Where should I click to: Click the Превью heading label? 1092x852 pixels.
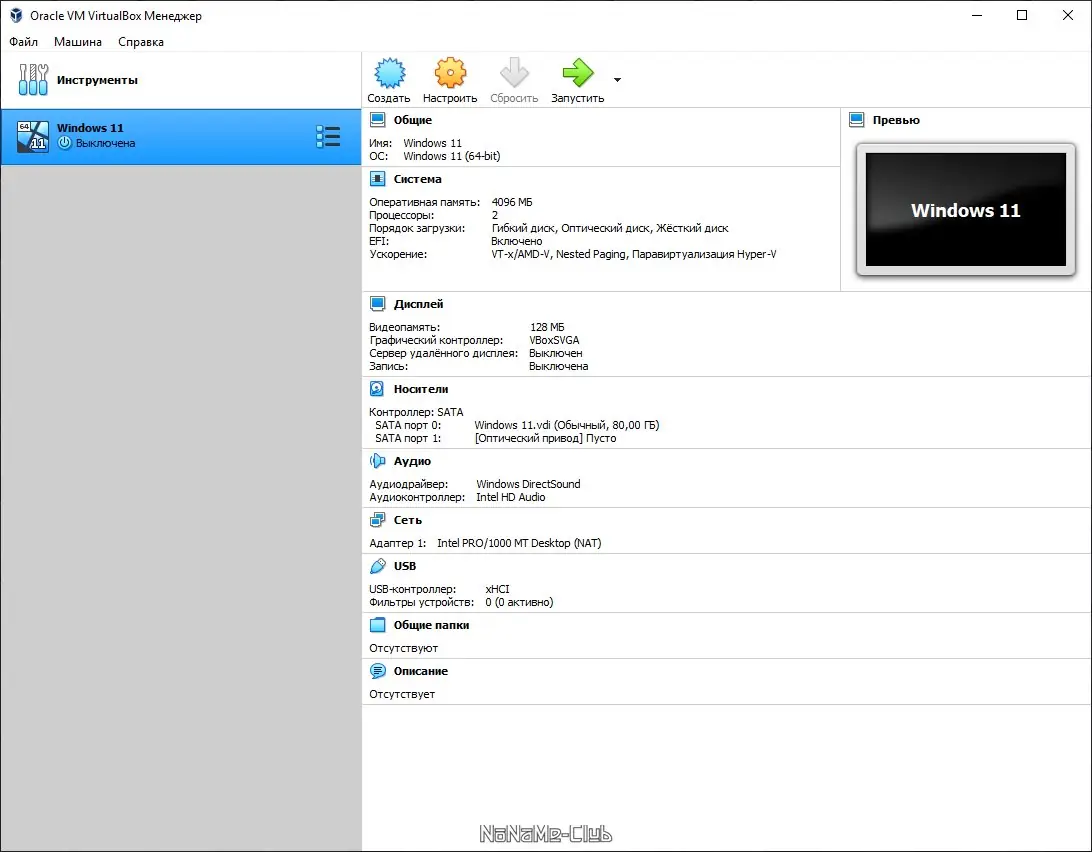pyautogui.click(x=896, y=120)
